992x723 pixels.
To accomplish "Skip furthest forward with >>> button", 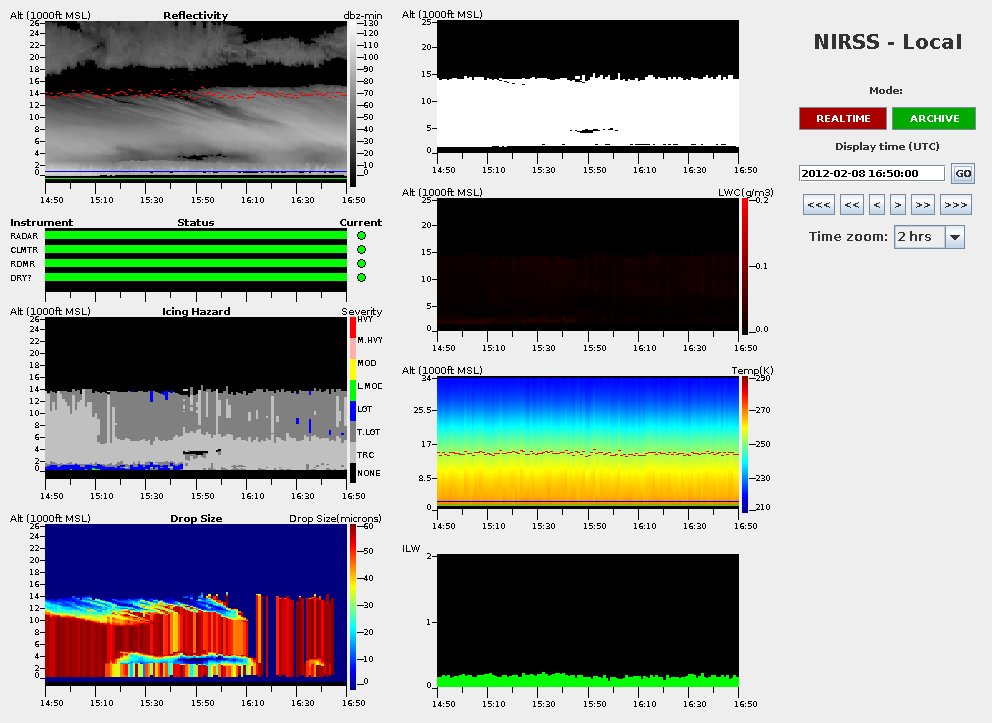I will (x=955, y=205).
